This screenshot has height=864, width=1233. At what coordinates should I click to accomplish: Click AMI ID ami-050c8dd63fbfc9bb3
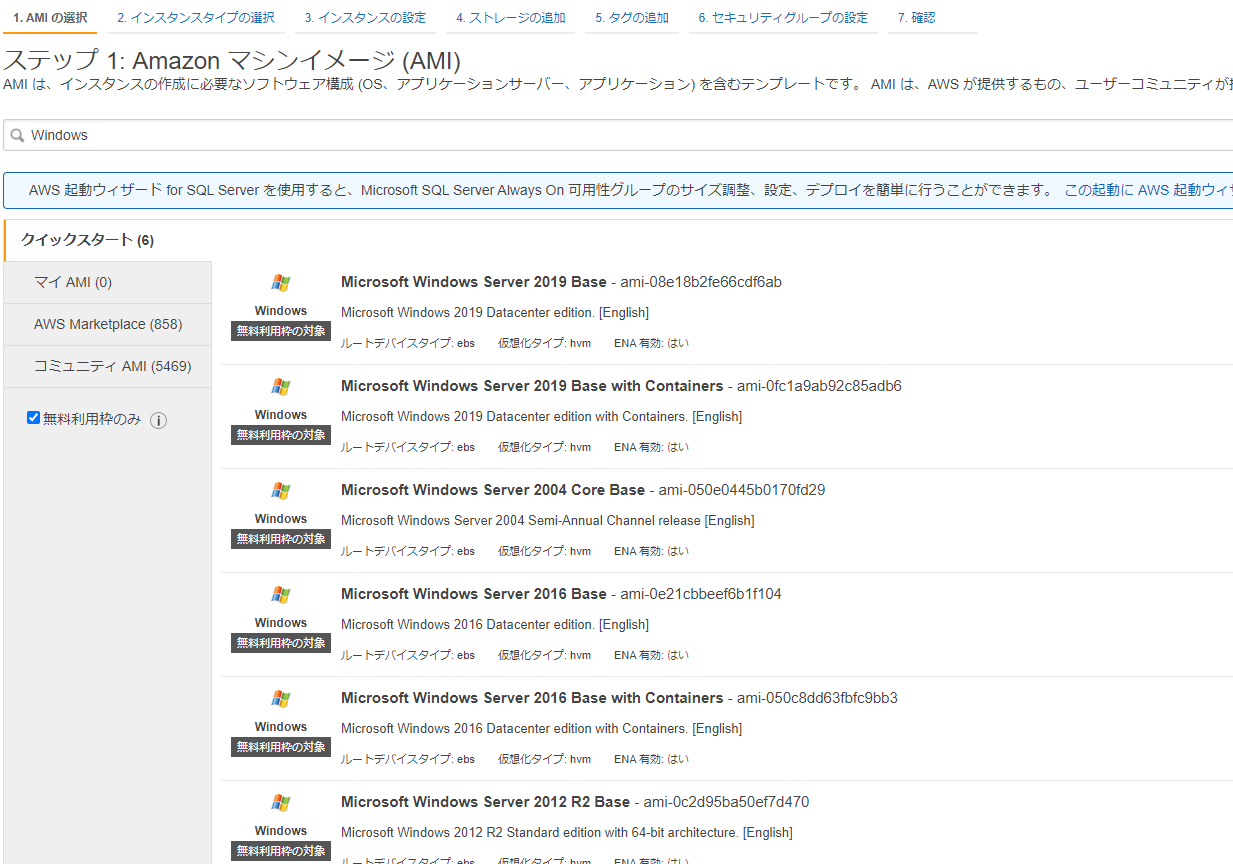point(817,698)
